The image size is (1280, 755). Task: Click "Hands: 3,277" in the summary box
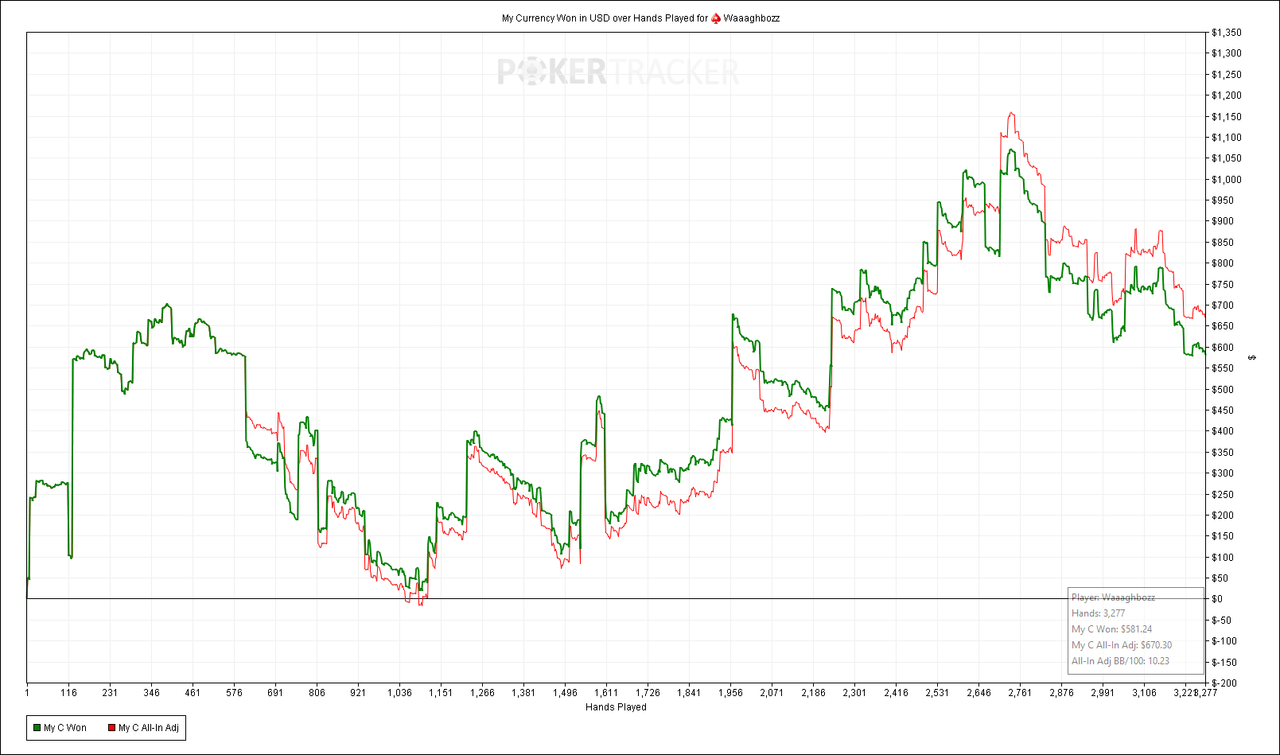pos(1098,613)
